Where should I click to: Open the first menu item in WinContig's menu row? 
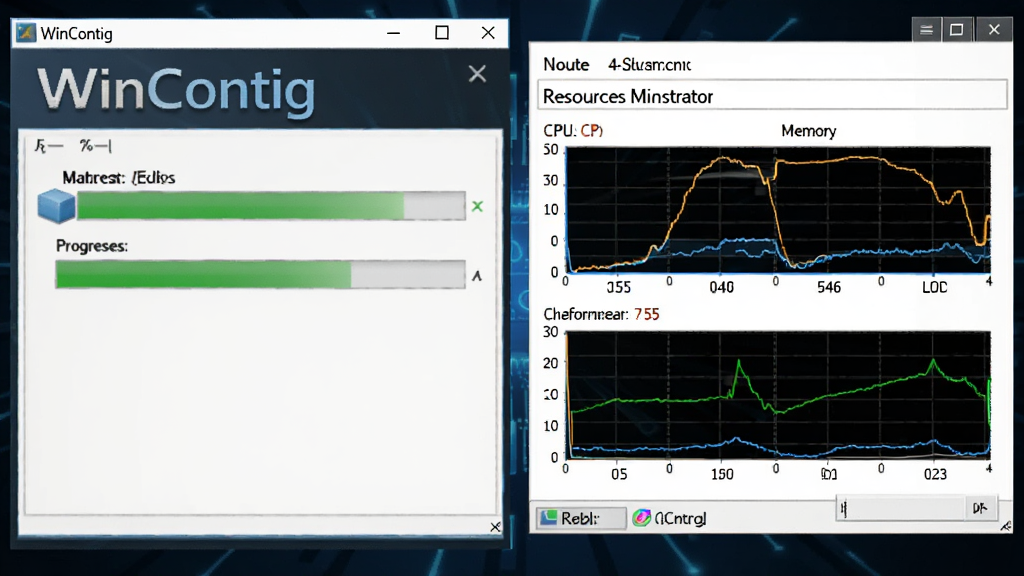point(48,146)
